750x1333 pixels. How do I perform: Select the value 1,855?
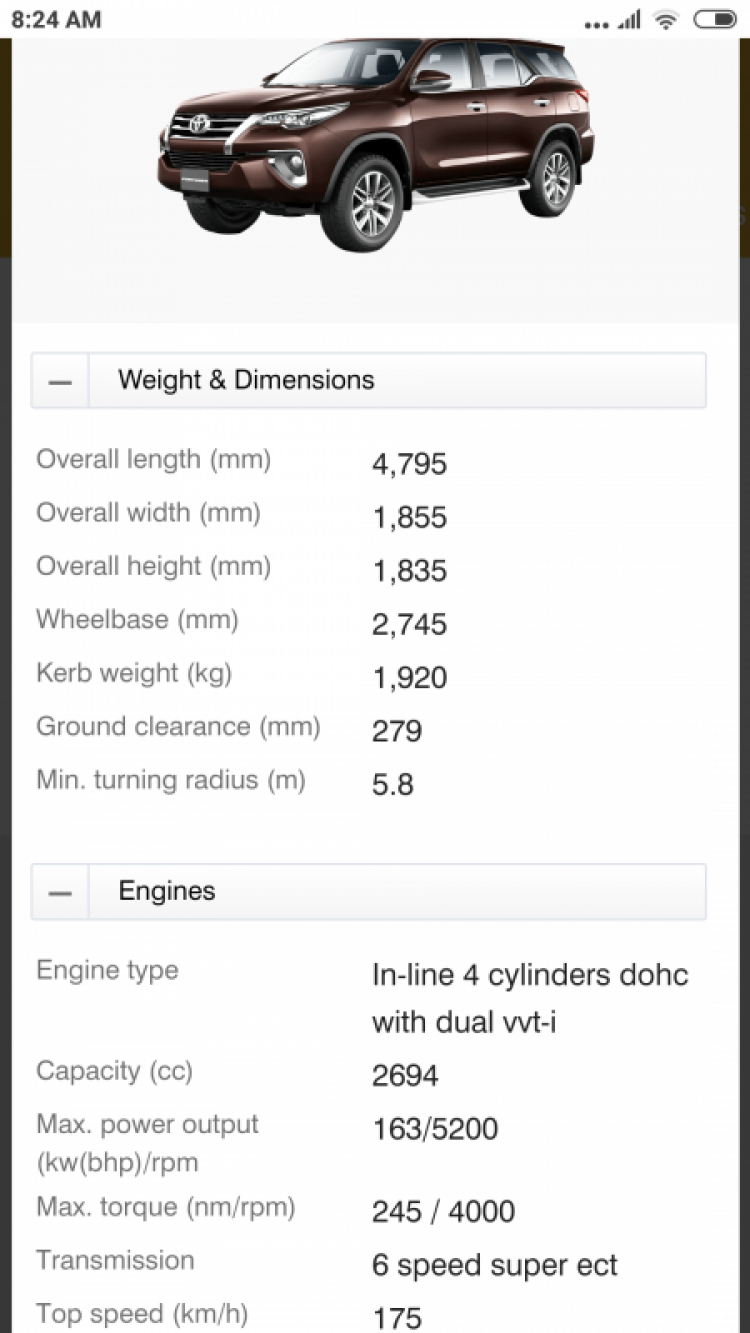pos(409,518)
